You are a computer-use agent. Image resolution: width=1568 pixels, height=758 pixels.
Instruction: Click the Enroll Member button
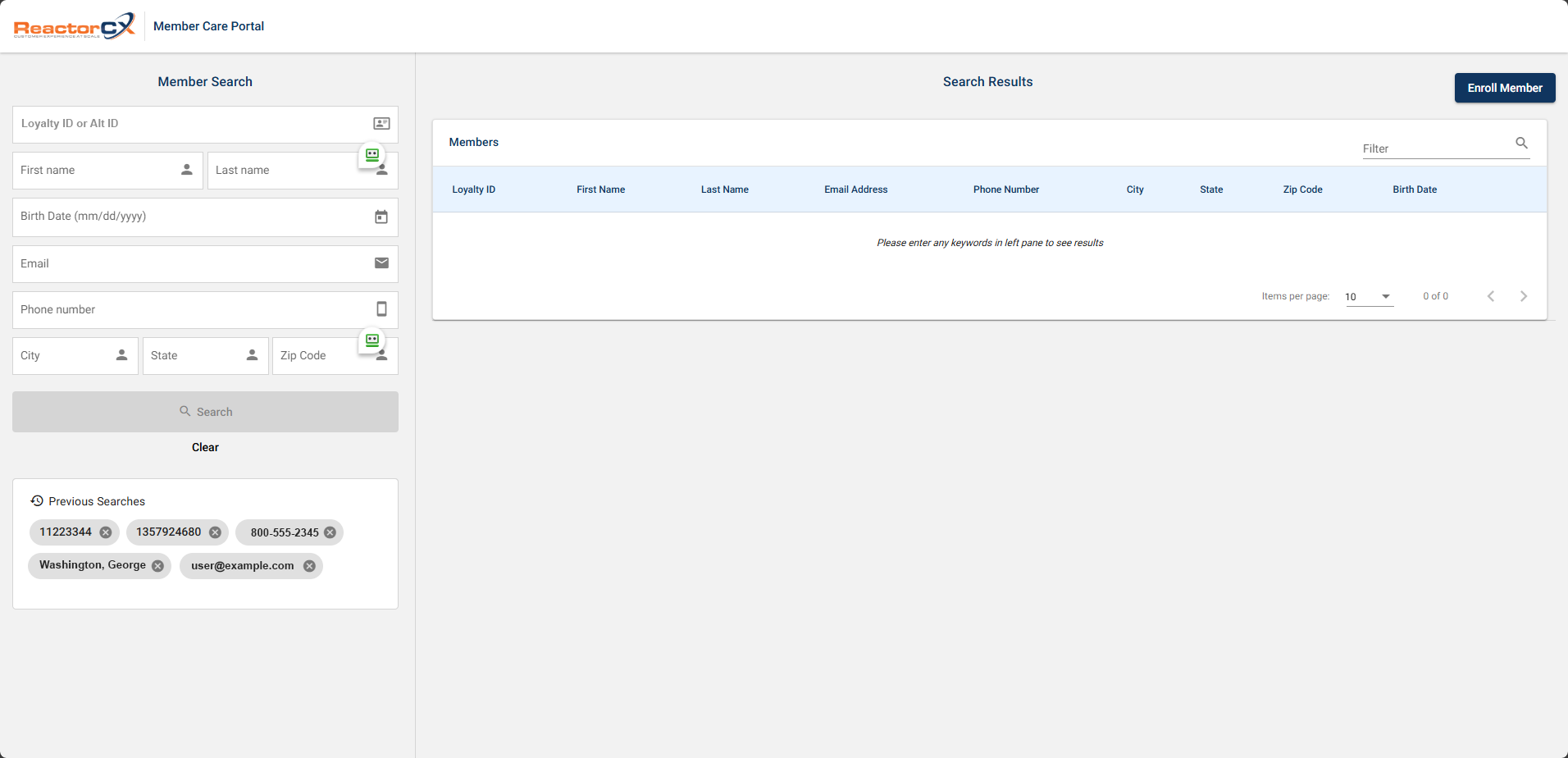pyautogui.click(x=1504, y=88)
